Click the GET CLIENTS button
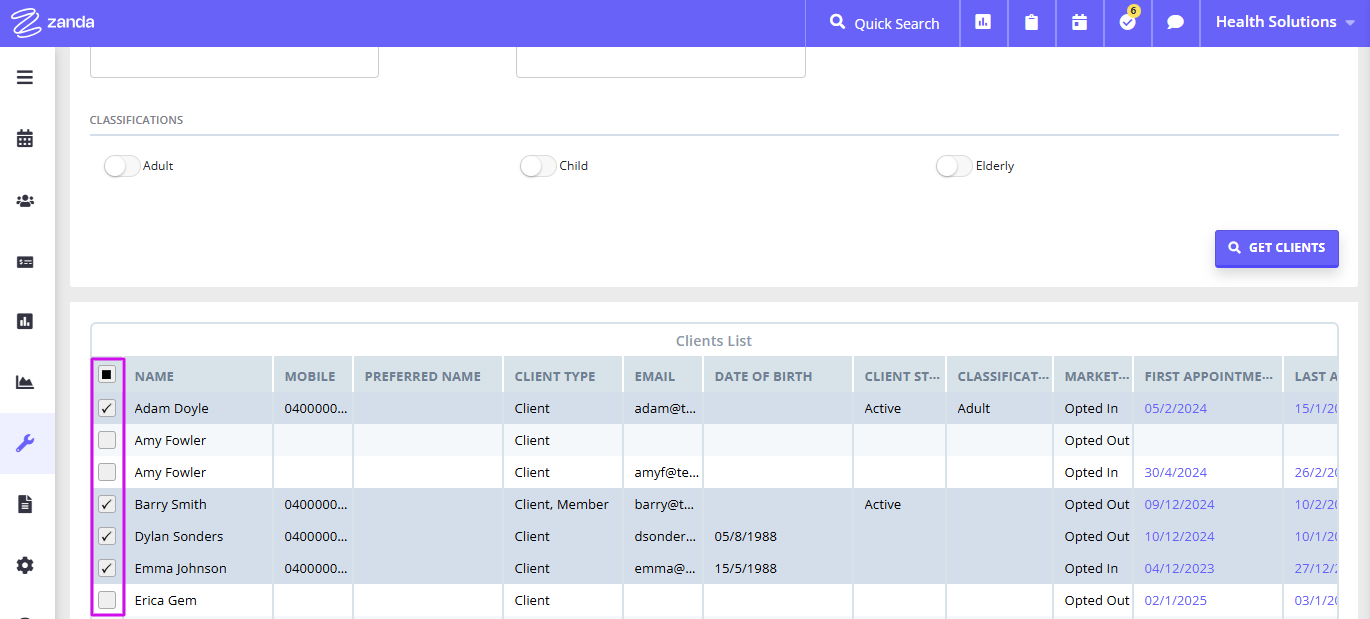The image size is (1370, 619). (x=1277, y=248)
